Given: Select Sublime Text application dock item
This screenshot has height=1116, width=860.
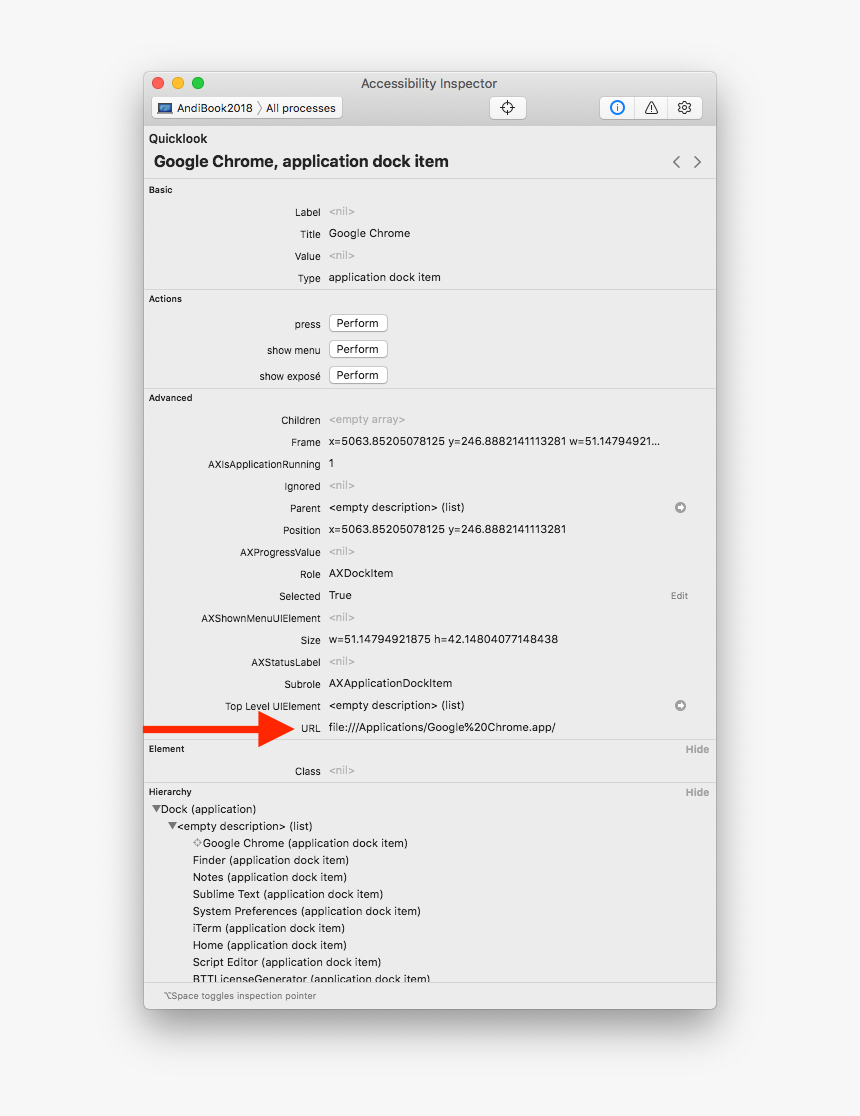Looking at the screenshot, I should pyautogui.click(x=288, y=895).
